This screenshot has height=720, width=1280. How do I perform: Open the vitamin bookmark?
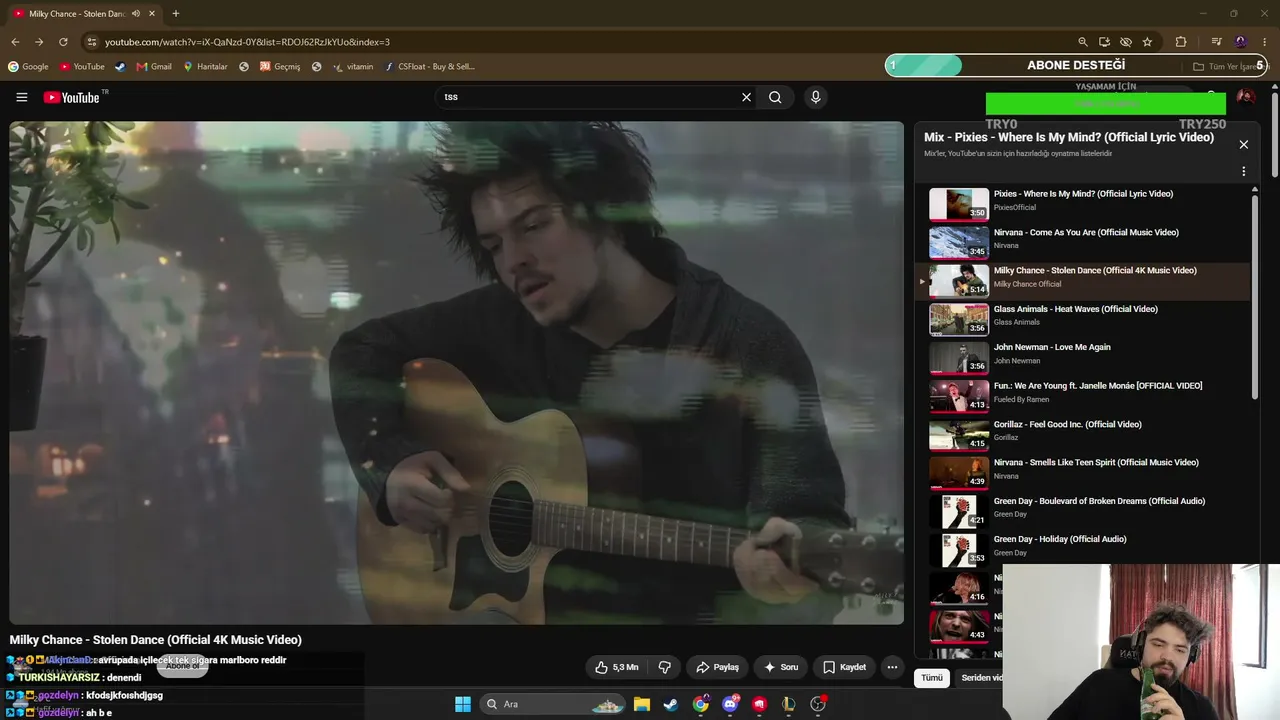(353, 67)
